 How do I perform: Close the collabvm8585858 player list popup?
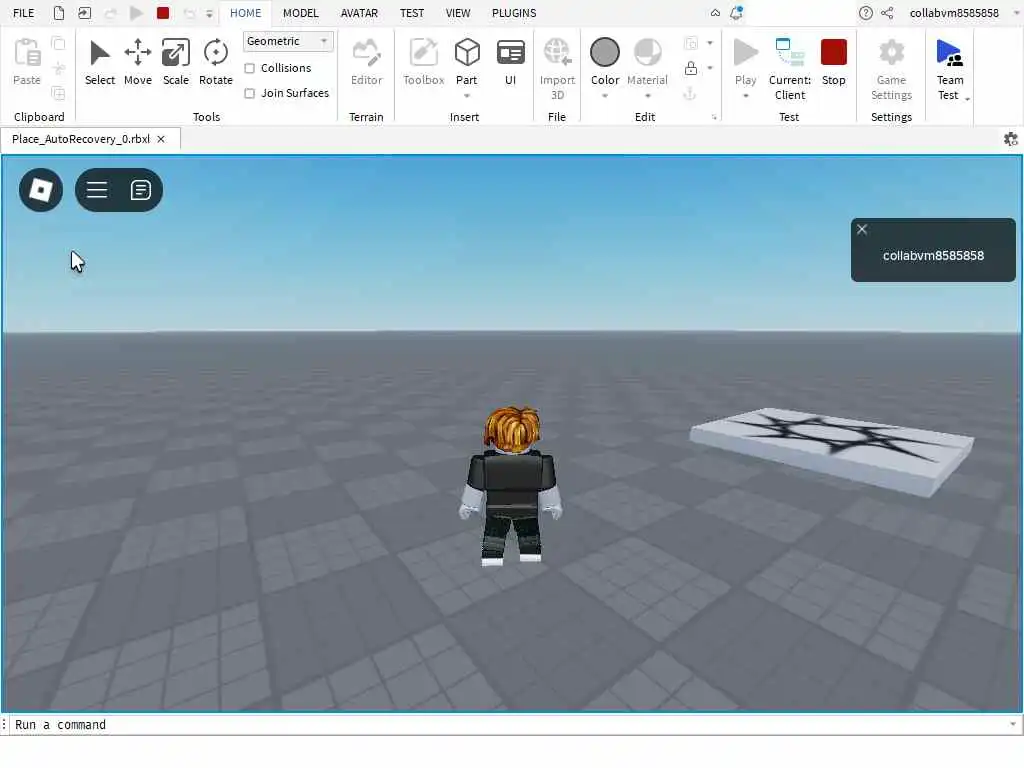(x=862, y=229)
